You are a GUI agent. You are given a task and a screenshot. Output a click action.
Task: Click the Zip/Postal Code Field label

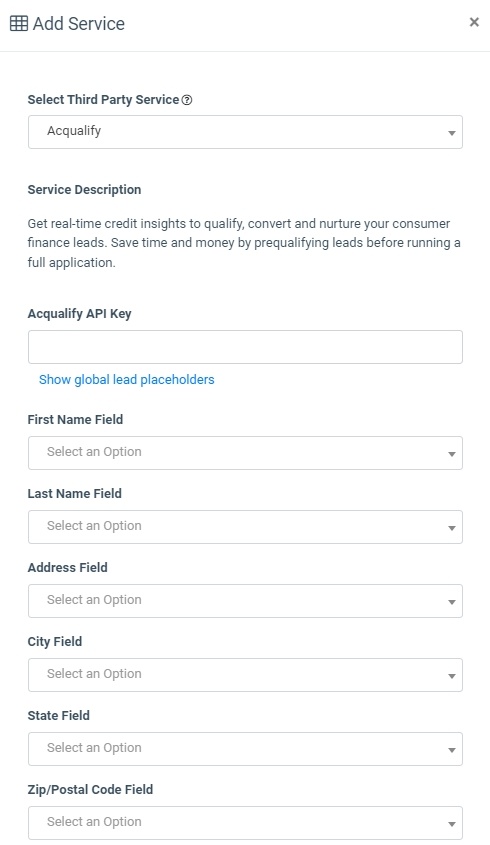point(90,789)
